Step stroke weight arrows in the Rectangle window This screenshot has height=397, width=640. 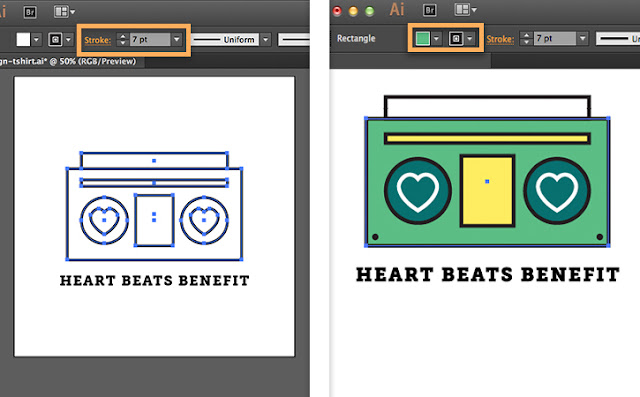pyautogui.click(x=526, y=39)
